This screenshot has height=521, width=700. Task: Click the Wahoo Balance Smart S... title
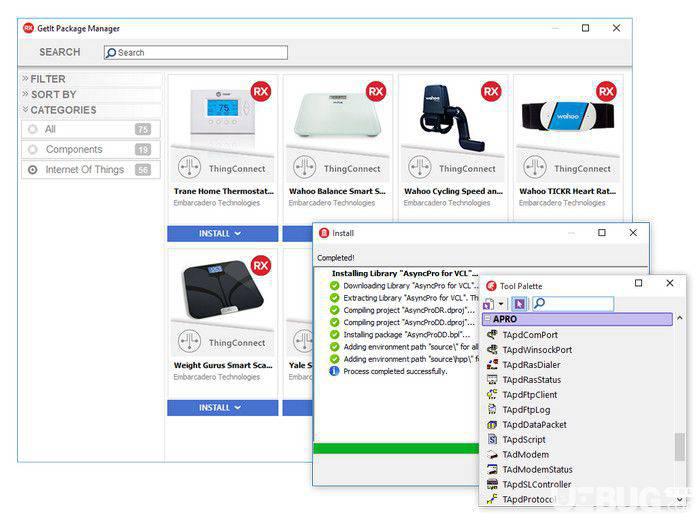tap(337, 191)
